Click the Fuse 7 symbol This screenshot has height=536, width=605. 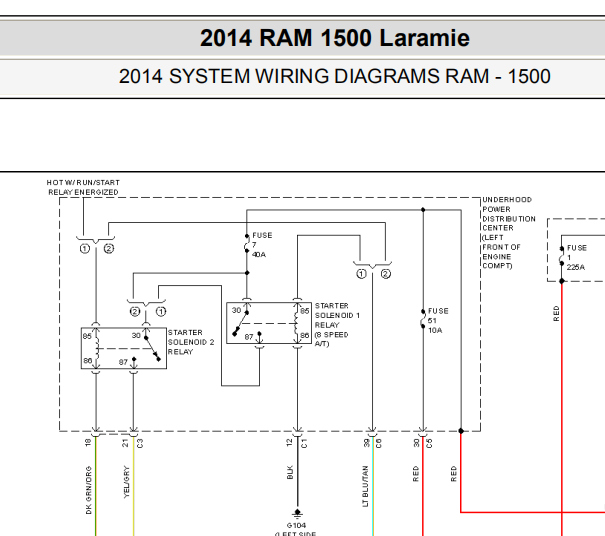tap(247, 244)
